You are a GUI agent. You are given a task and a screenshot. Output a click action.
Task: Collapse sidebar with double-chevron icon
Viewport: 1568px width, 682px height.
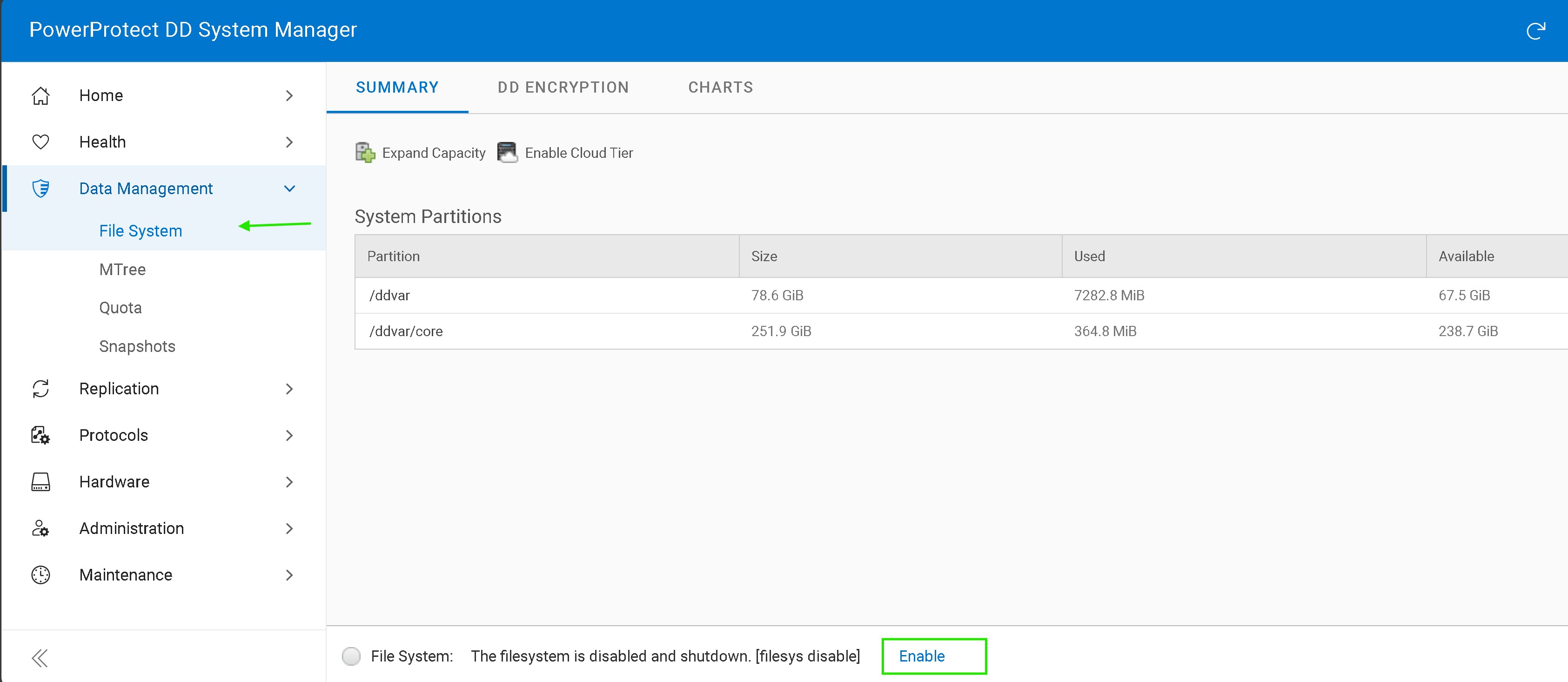pos(40,658)
